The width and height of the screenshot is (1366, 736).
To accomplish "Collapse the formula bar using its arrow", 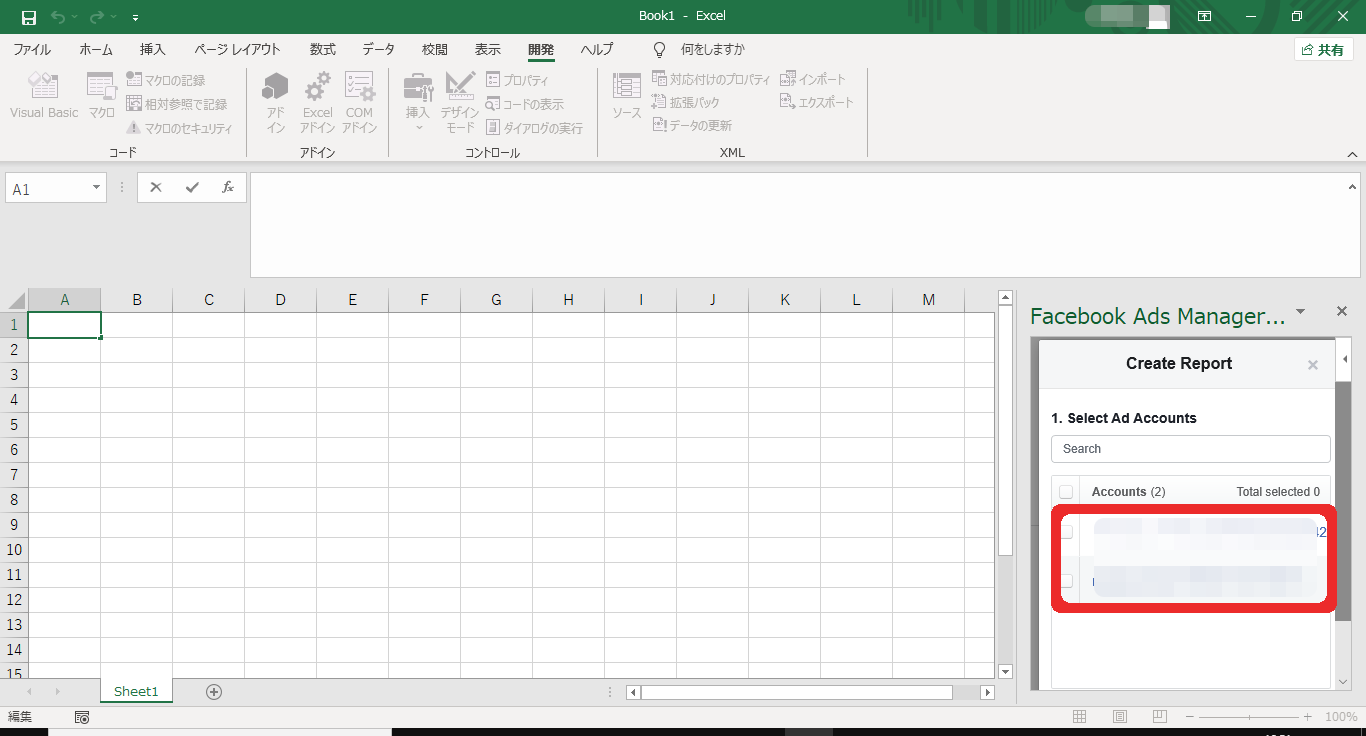I will 1352,186.
